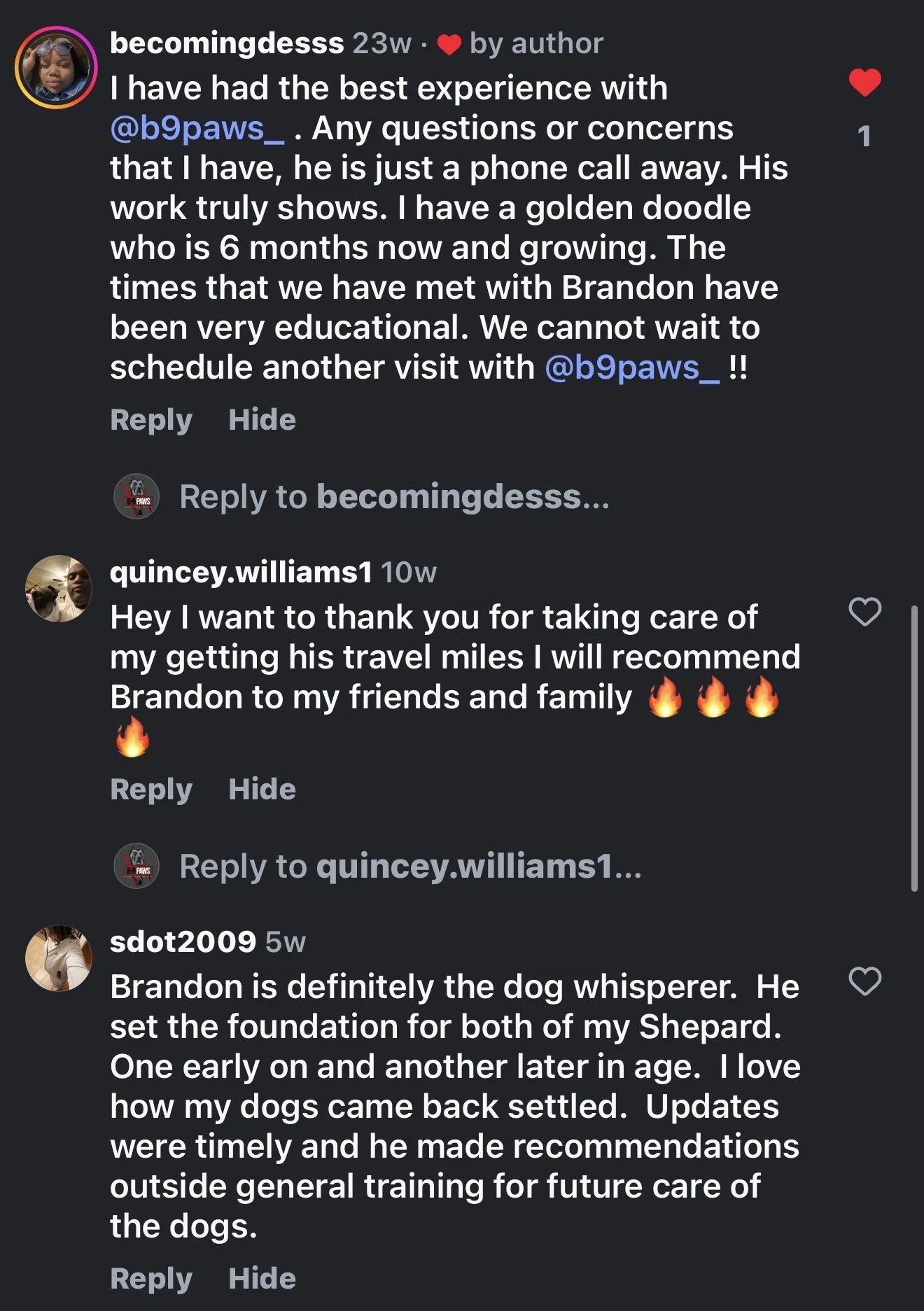The width and height of the screenshot is (924, 1311).
Task: Click the comments scrollbar on right edge
Action: click(914, 748)
